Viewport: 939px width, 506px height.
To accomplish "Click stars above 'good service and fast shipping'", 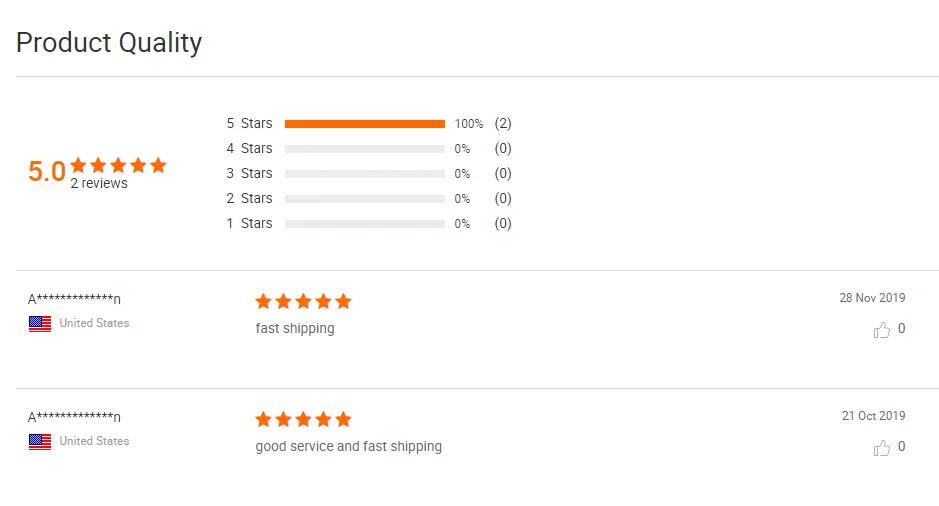I will click(303, 420).
